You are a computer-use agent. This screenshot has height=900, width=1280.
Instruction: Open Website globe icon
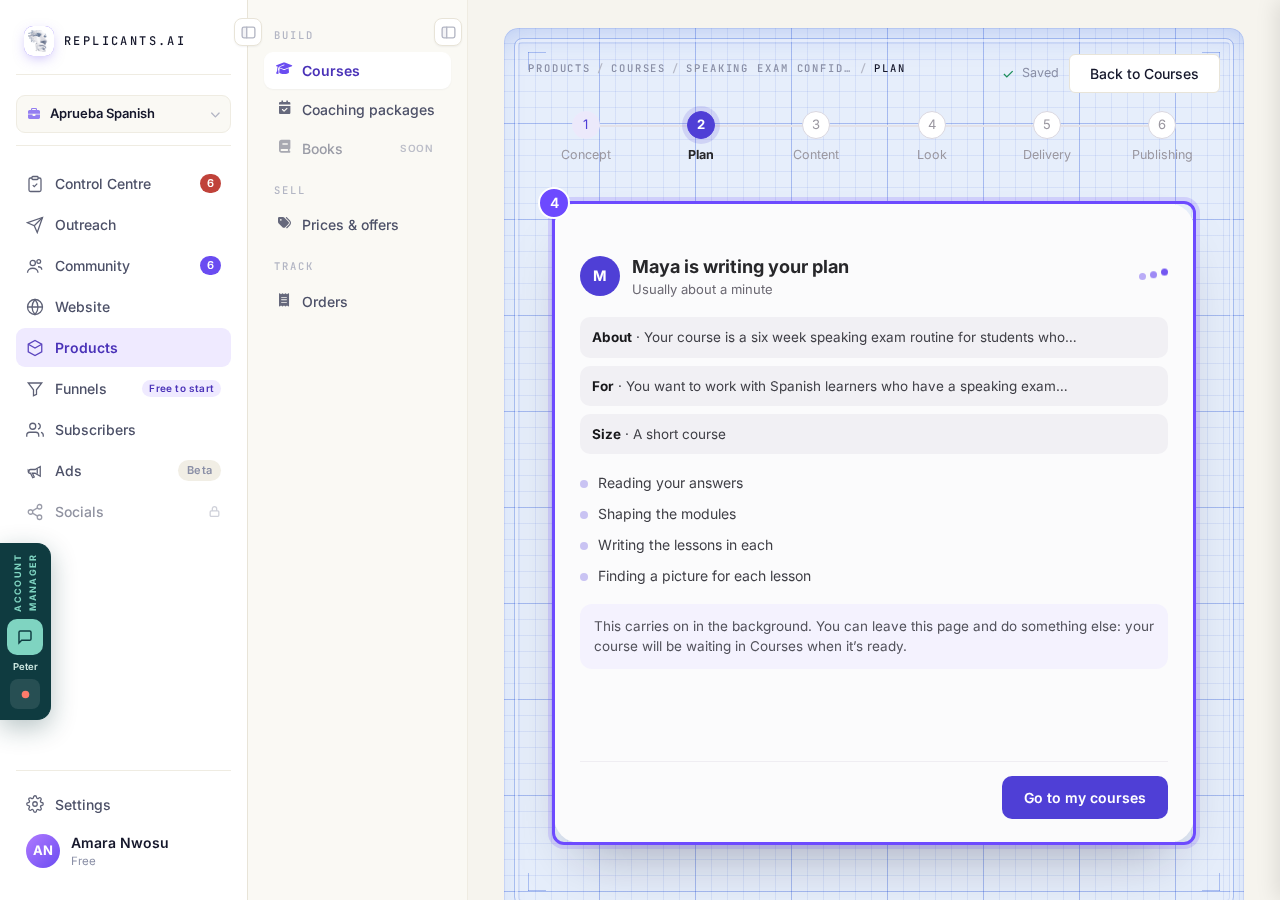[x=35, y=307]
